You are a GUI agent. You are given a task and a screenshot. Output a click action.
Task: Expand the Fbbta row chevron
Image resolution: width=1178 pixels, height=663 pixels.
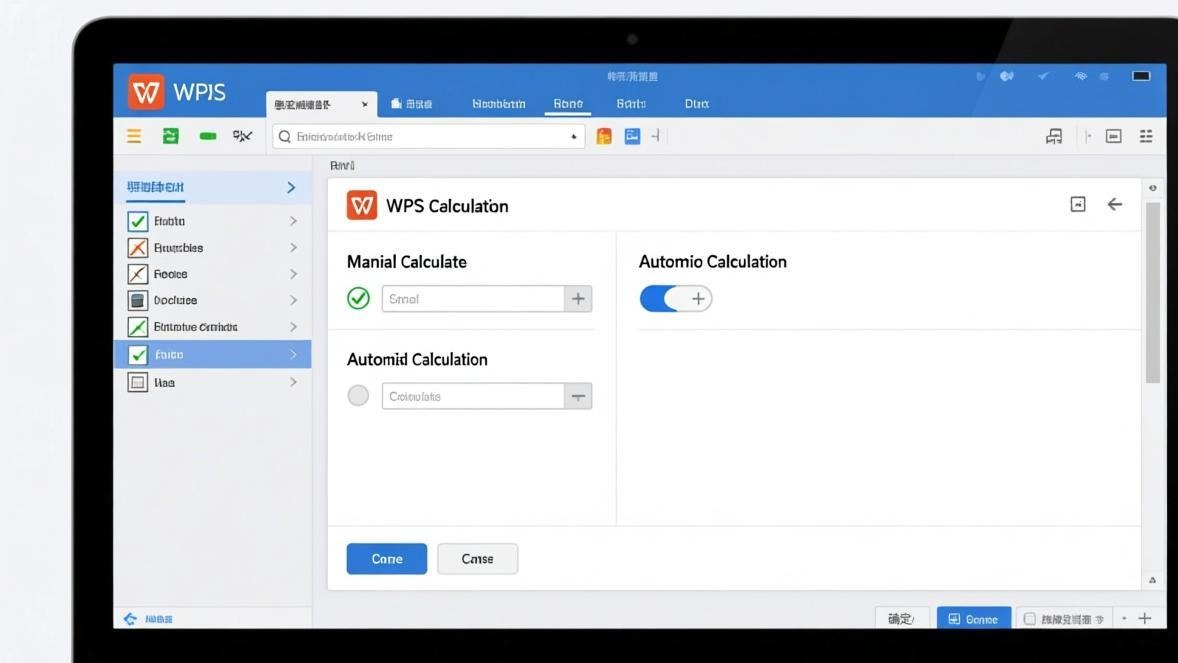tap(294, 221)
